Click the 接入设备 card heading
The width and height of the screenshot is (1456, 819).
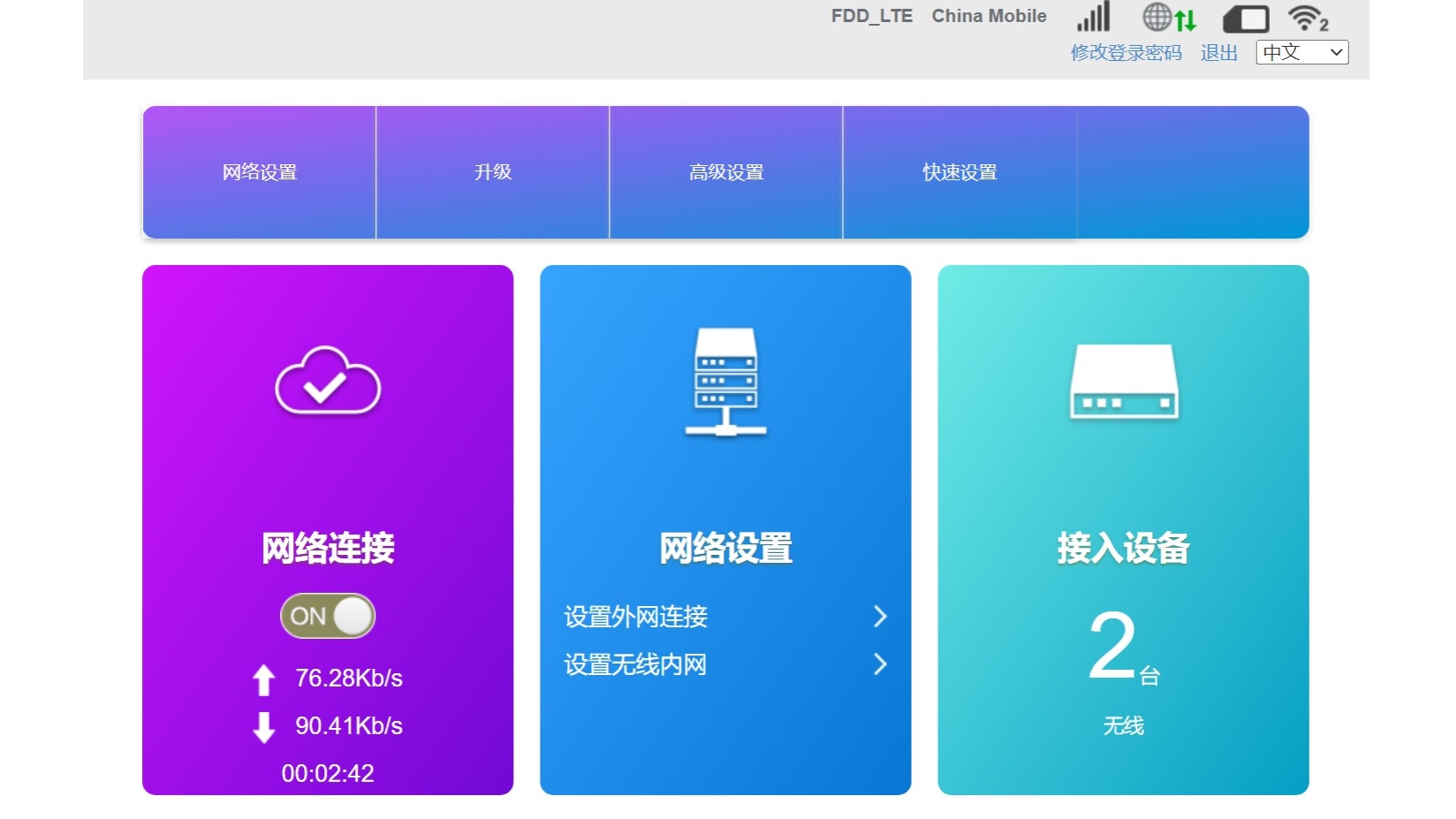[x=1123, y=548]
